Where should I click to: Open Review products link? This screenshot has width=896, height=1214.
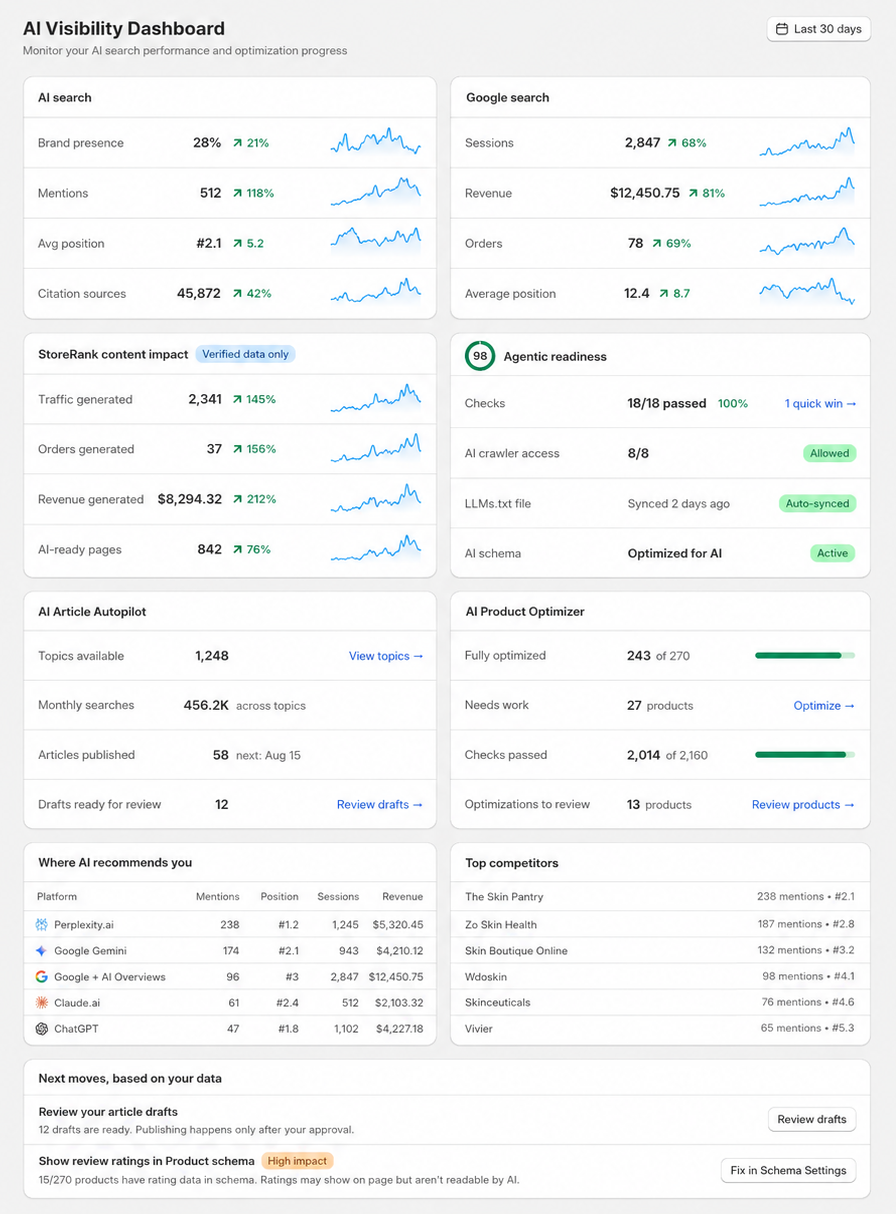pos(803,805)
